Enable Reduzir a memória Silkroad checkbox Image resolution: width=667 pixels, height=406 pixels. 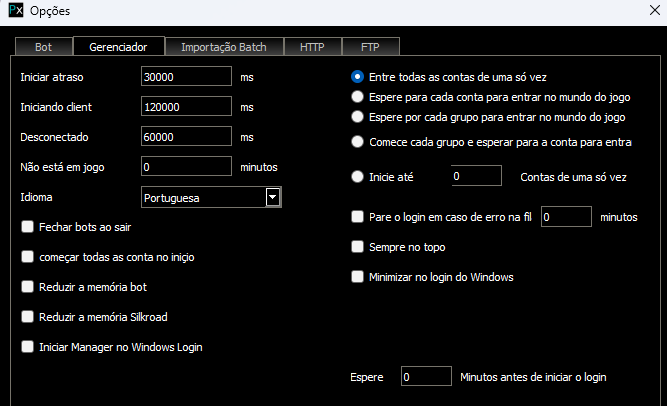coord(28,317)
